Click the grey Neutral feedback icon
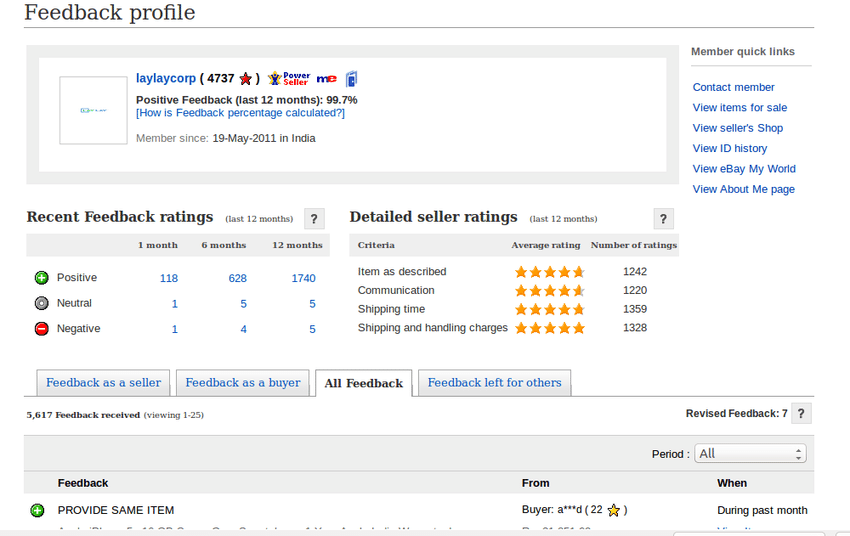 (42, 303)
